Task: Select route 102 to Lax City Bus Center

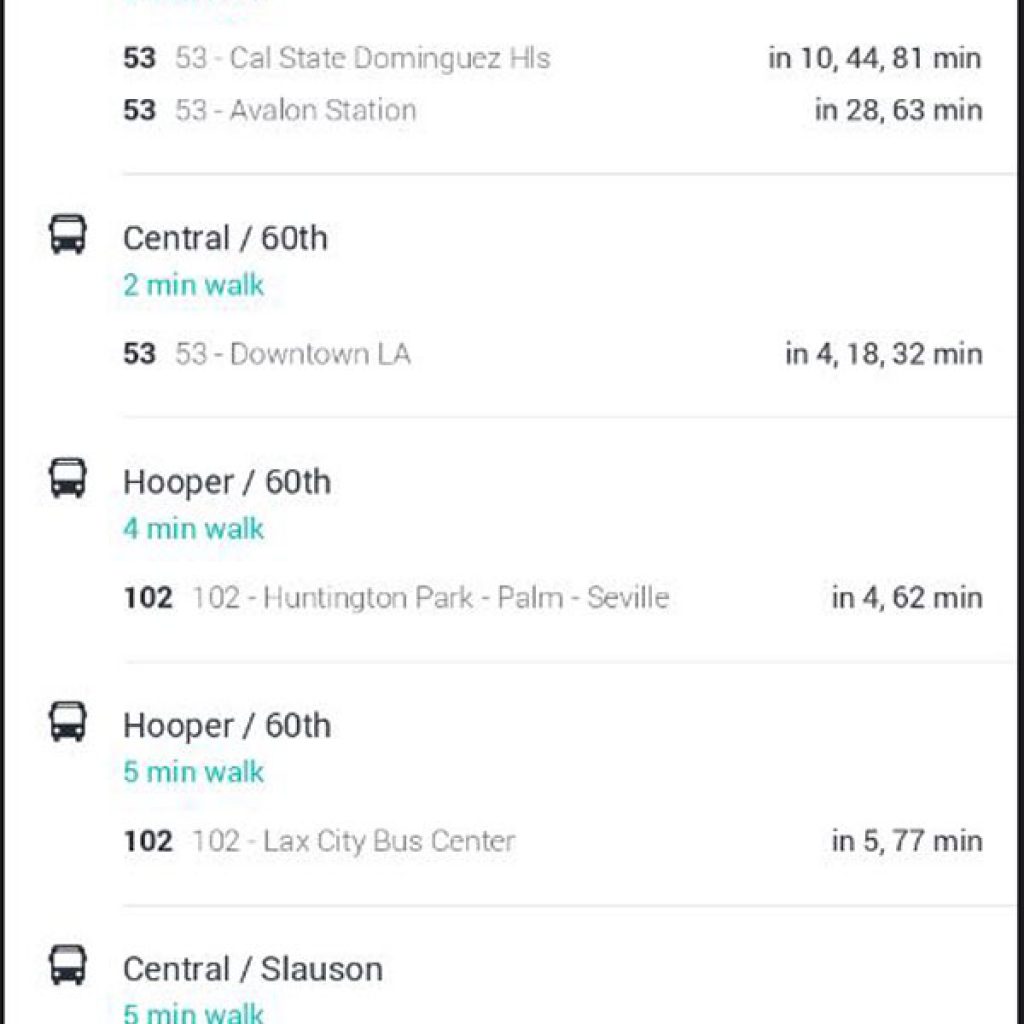Action: (x=319, y=841)
